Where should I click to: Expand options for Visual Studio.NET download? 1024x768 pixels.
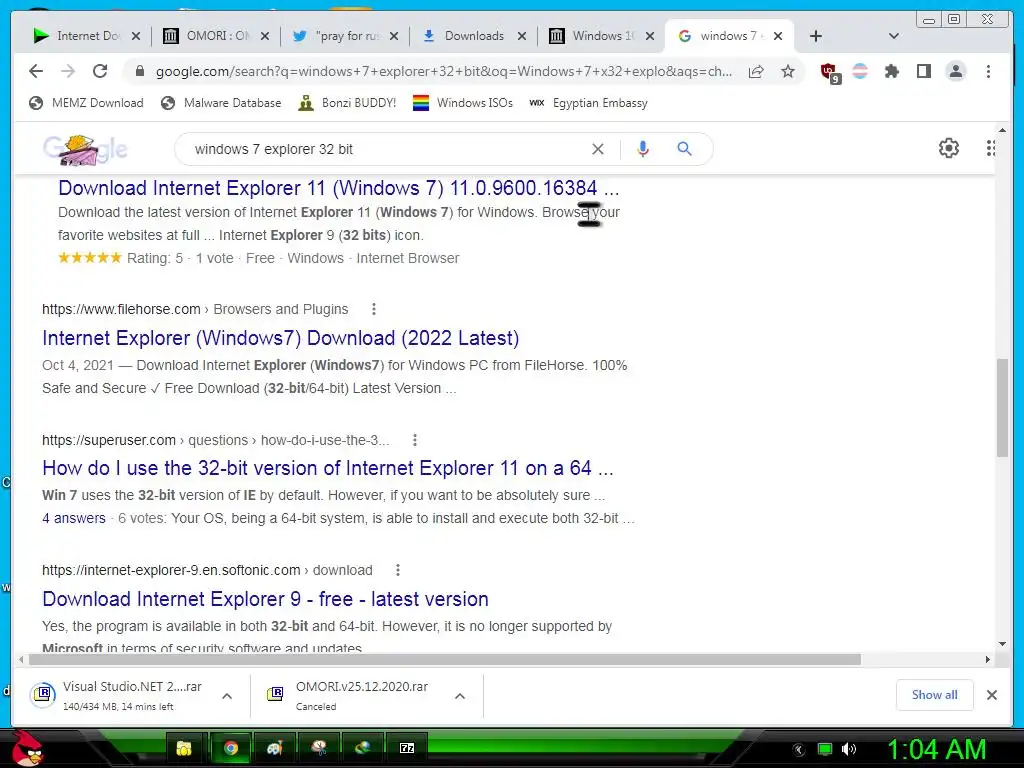coord(227,696)
